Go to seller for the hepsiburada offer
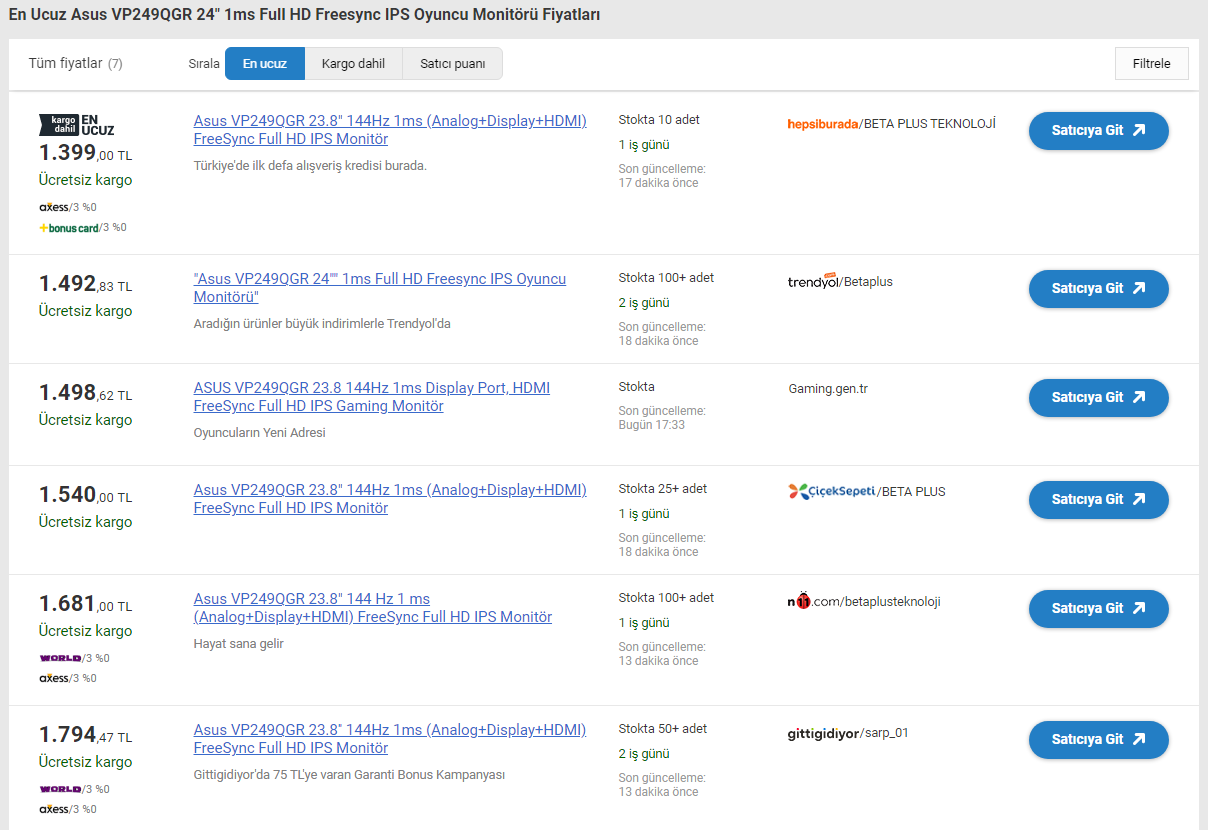Image resolution: width=1208 pixels, height=830 pixels. pyautogui.click(x=1098, y=131)
